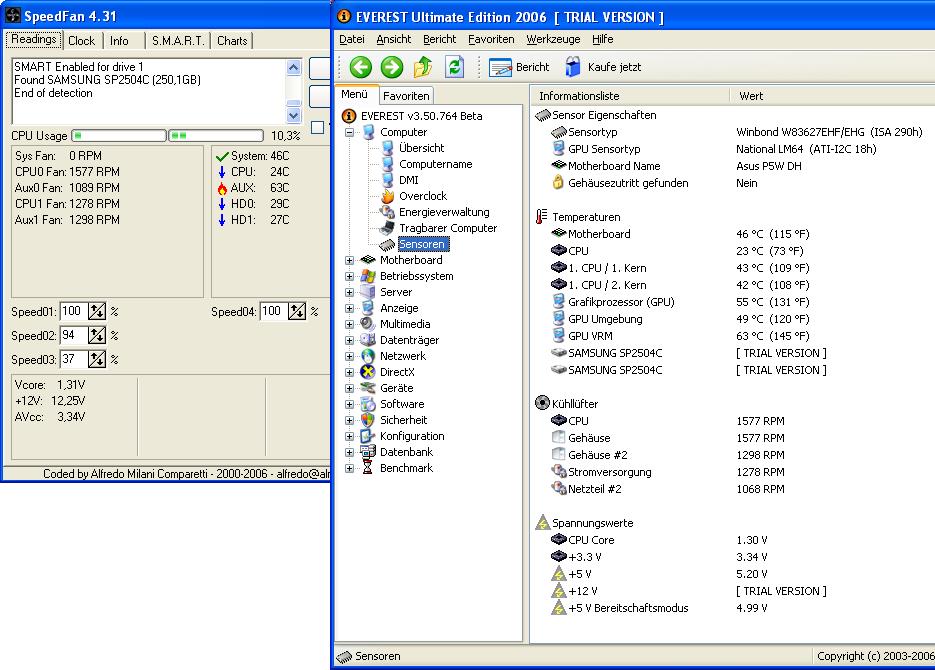This screenshot has height=670, width=935.
Task: Click the EVEREST v3.50.764 Beta root icon
Action: click(349, 116)
